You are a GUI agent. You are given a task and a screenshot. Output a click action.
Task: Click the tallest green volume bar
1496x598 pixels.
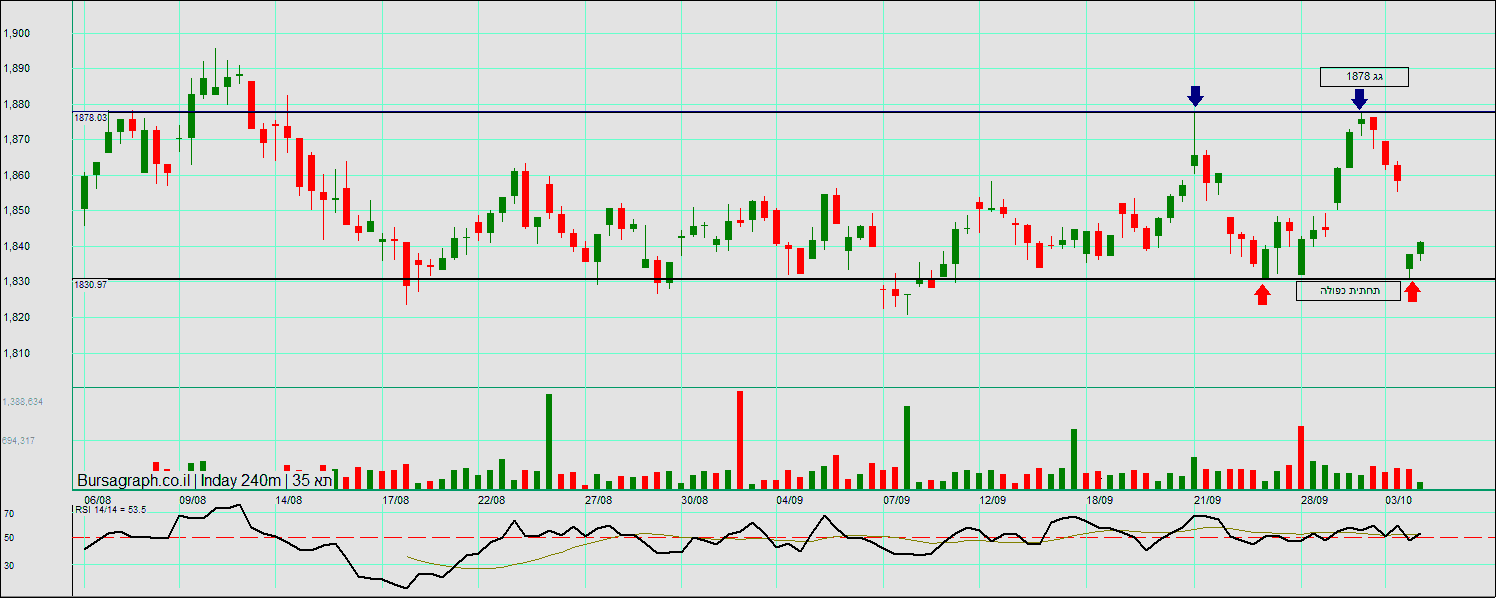tap(549, 441)
